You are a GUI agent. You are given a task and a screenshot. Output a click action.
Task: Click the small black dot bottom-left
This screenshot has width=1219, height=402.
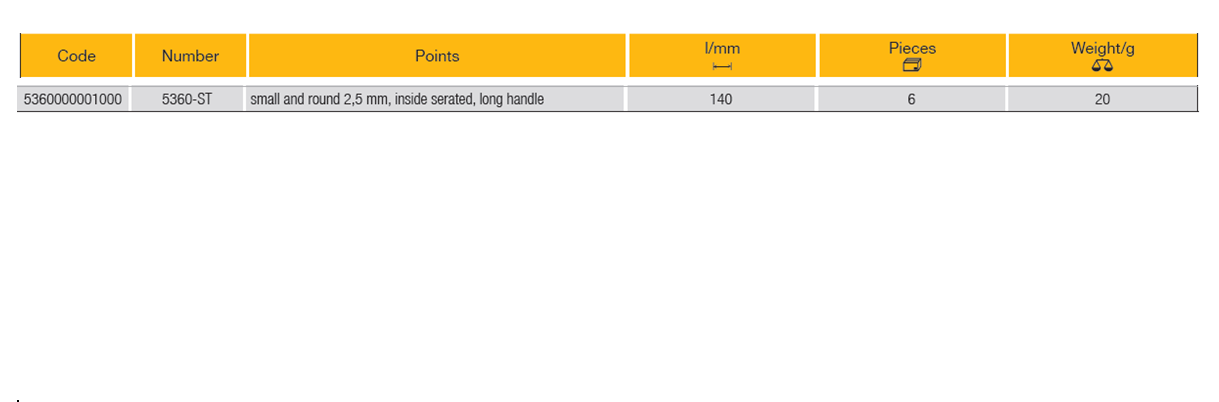pos(18,399)
